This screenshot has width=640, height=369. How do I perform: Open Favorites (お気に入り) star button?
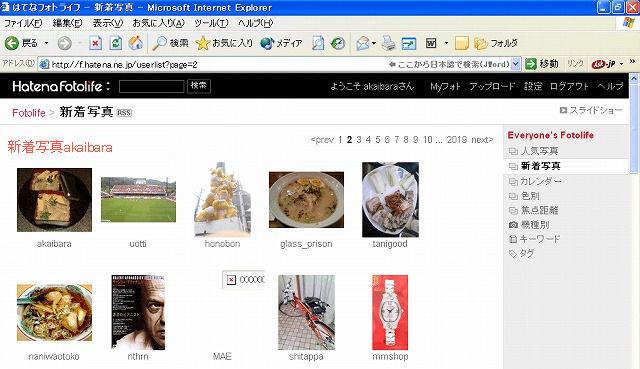tap(224, 43)
